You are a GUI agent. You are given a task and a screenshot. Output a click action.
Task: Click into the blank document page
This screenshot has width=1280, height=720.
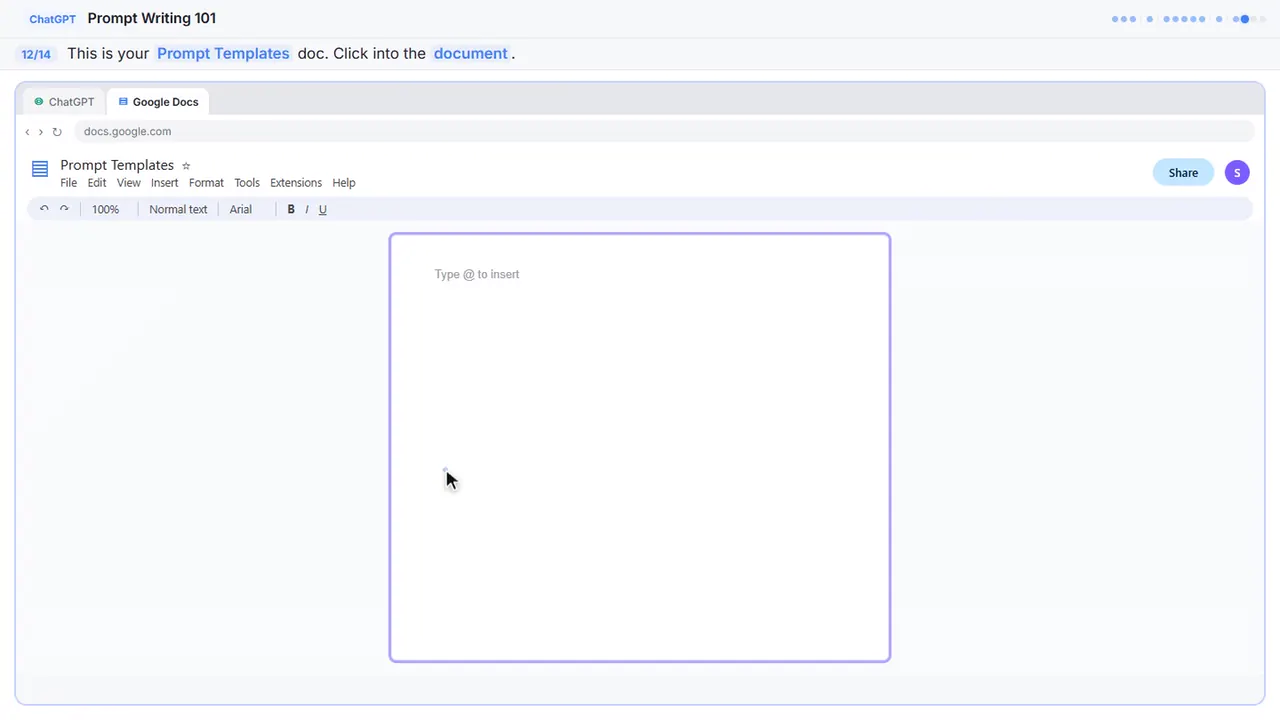(640, 447)
